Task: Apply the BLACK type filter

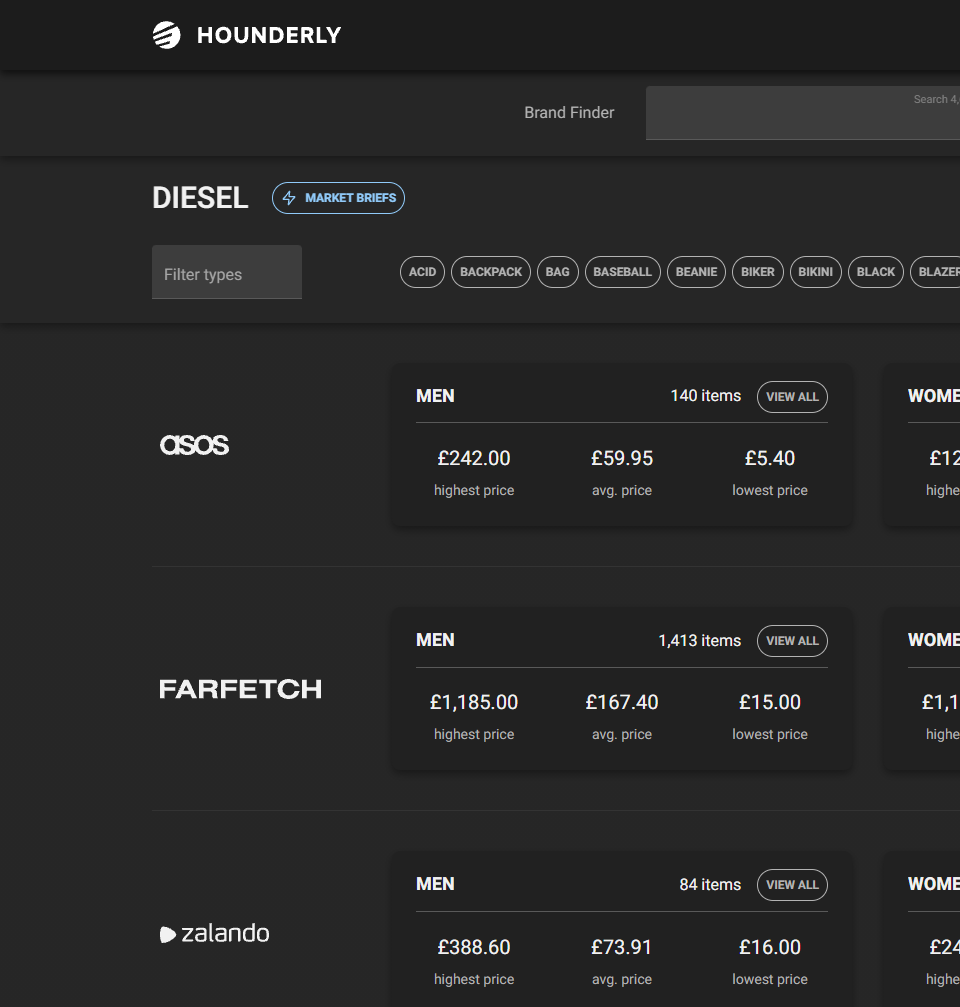Action: tap(876, 272)
